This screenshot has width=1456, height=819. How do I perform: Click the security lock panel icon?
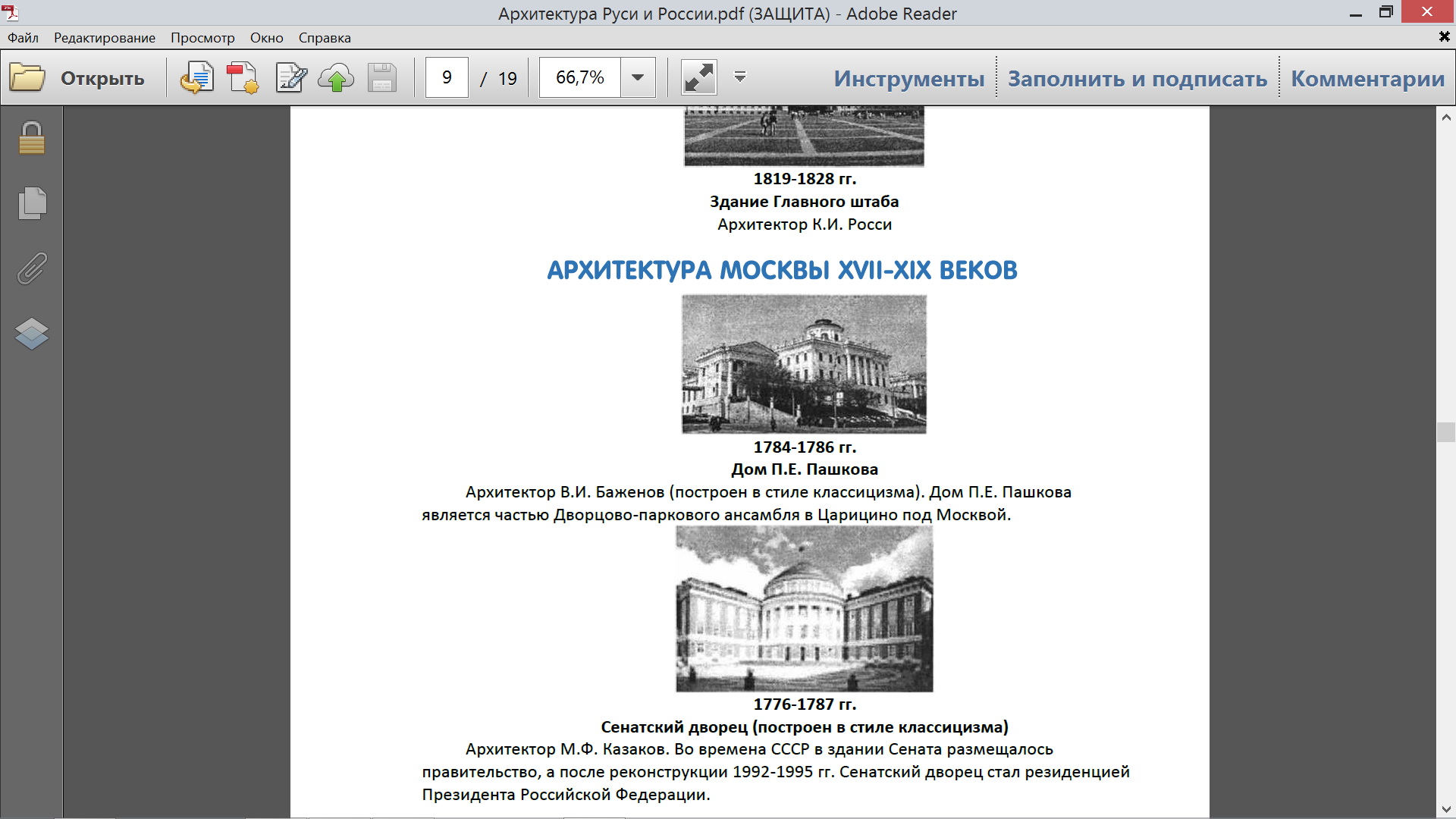[x=32, y=138]
